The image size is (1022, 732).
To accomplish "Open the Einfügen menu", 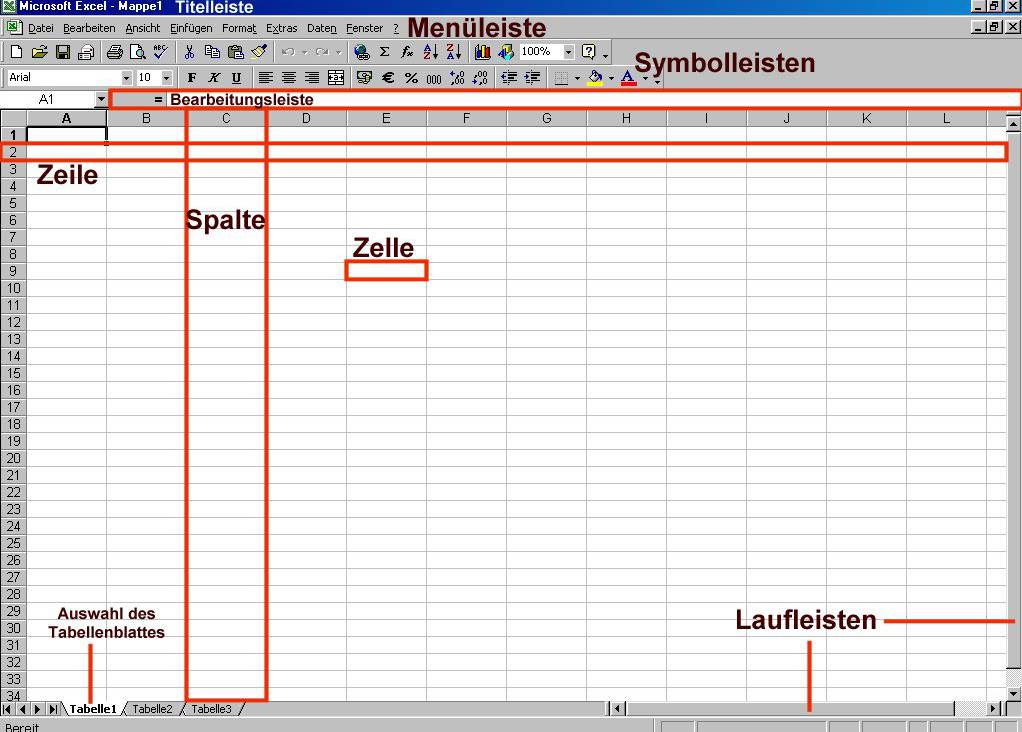I will tap(190, 28).
